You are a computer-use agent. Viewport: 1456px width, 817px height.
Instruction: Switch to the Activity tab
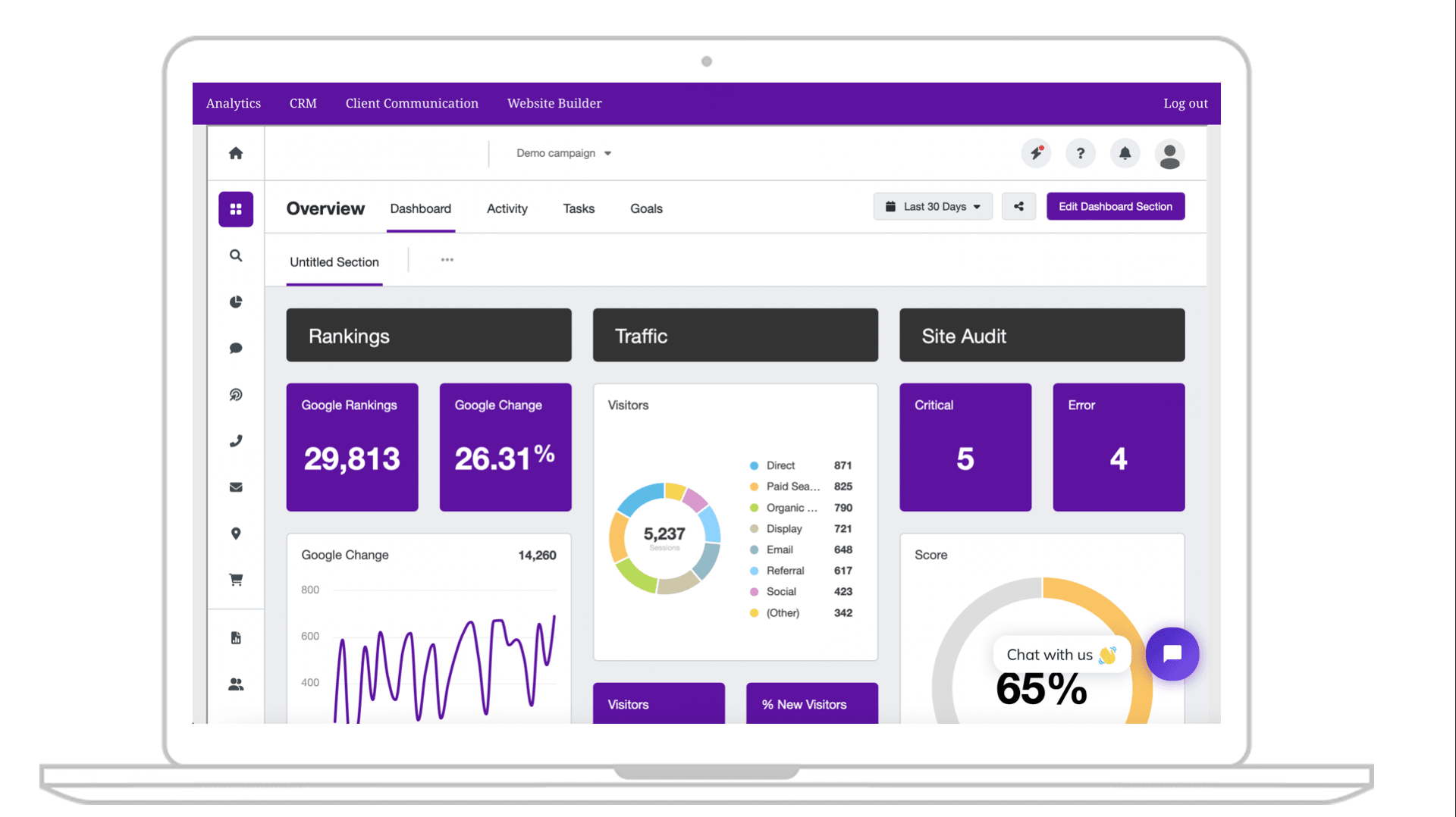coord(507,208)
